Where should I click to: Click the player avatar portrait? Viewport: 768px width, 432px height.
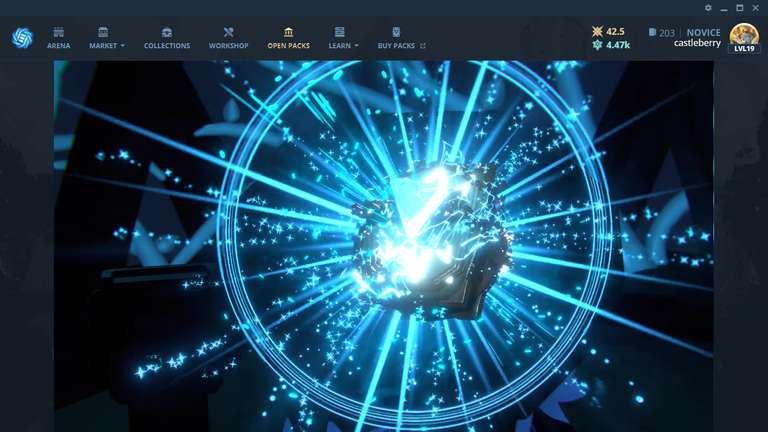pos(744,34)
